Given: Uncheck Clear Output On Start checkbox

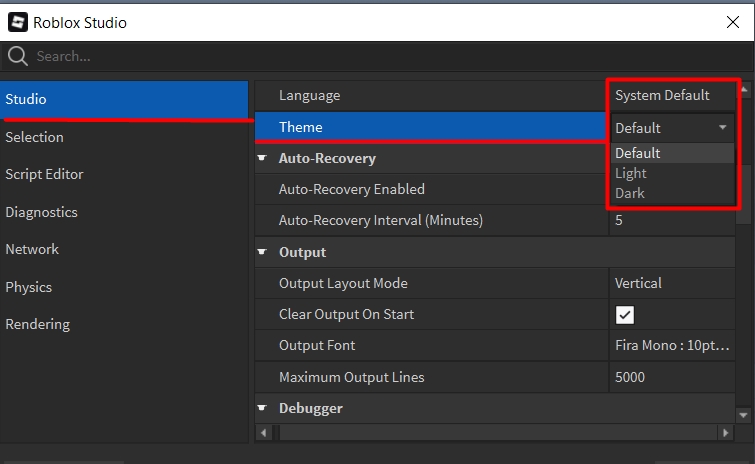Looking at the screenshot, I should [x=625, y=315].
